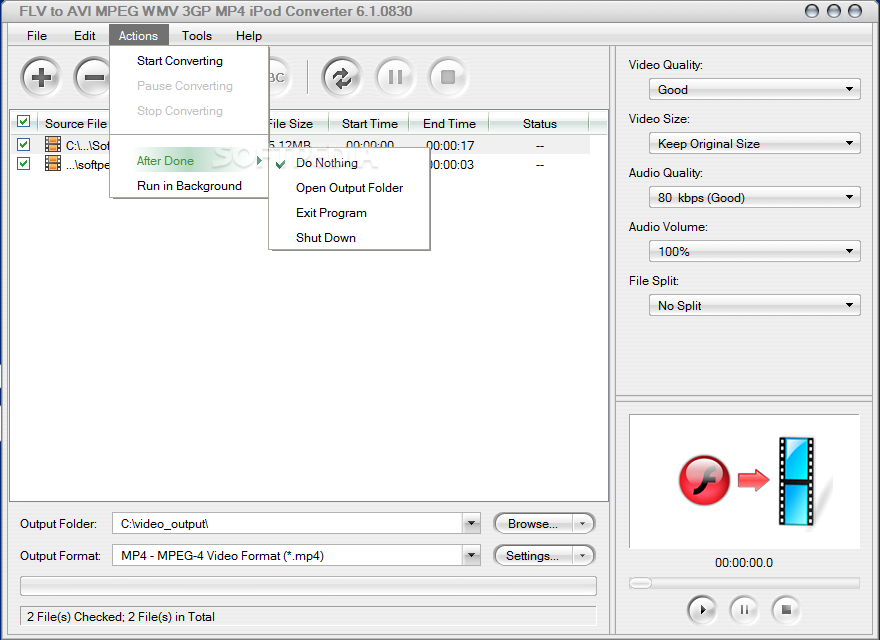Click the Browse button's arrow
The width and height of the screenshot is (880, 640).
[583, 523]
